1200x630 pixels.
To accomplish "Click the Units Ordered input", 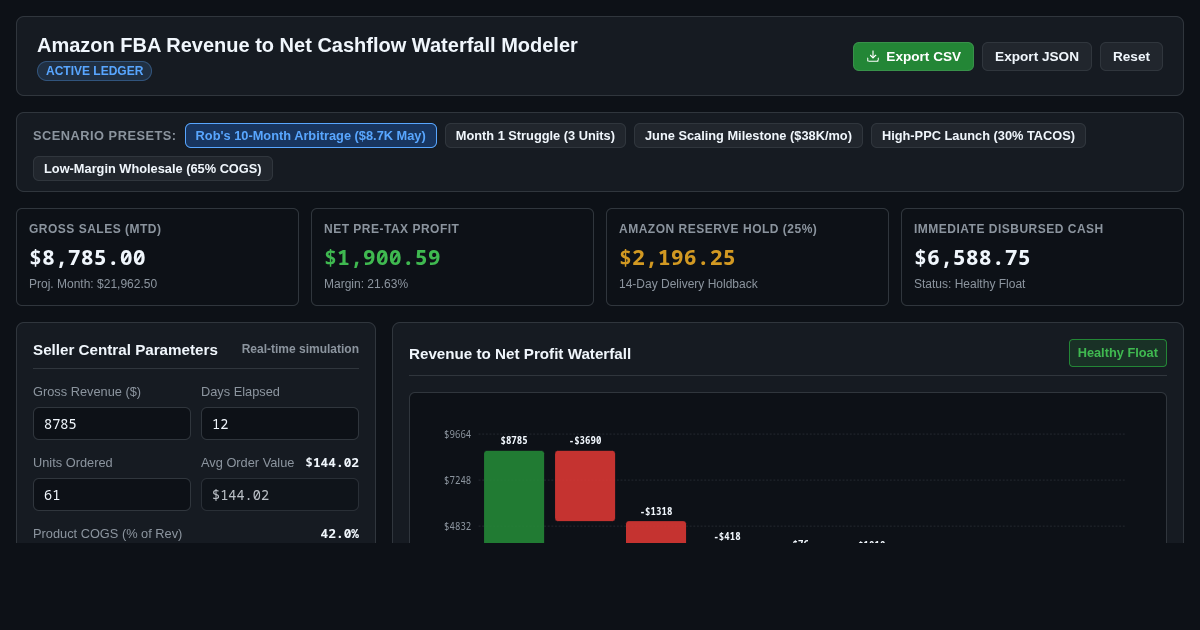I will click(112, 495).
